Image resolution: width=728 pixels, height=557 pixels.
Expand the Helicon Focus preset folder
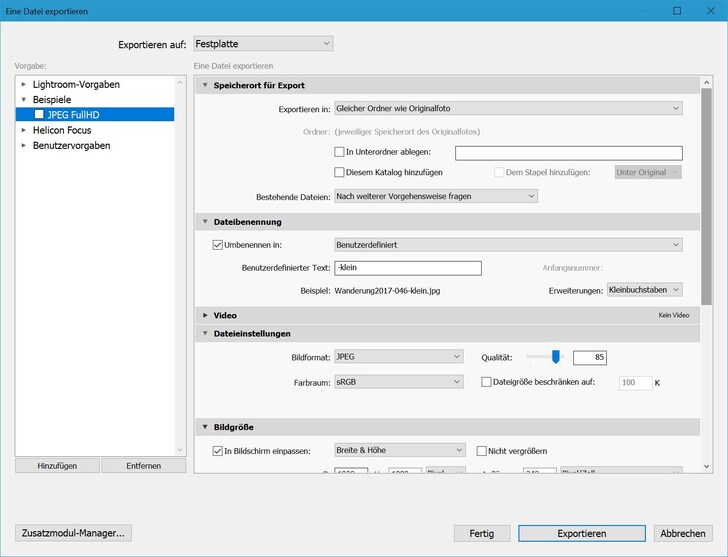pyautogui.click(x=24, y=130)
